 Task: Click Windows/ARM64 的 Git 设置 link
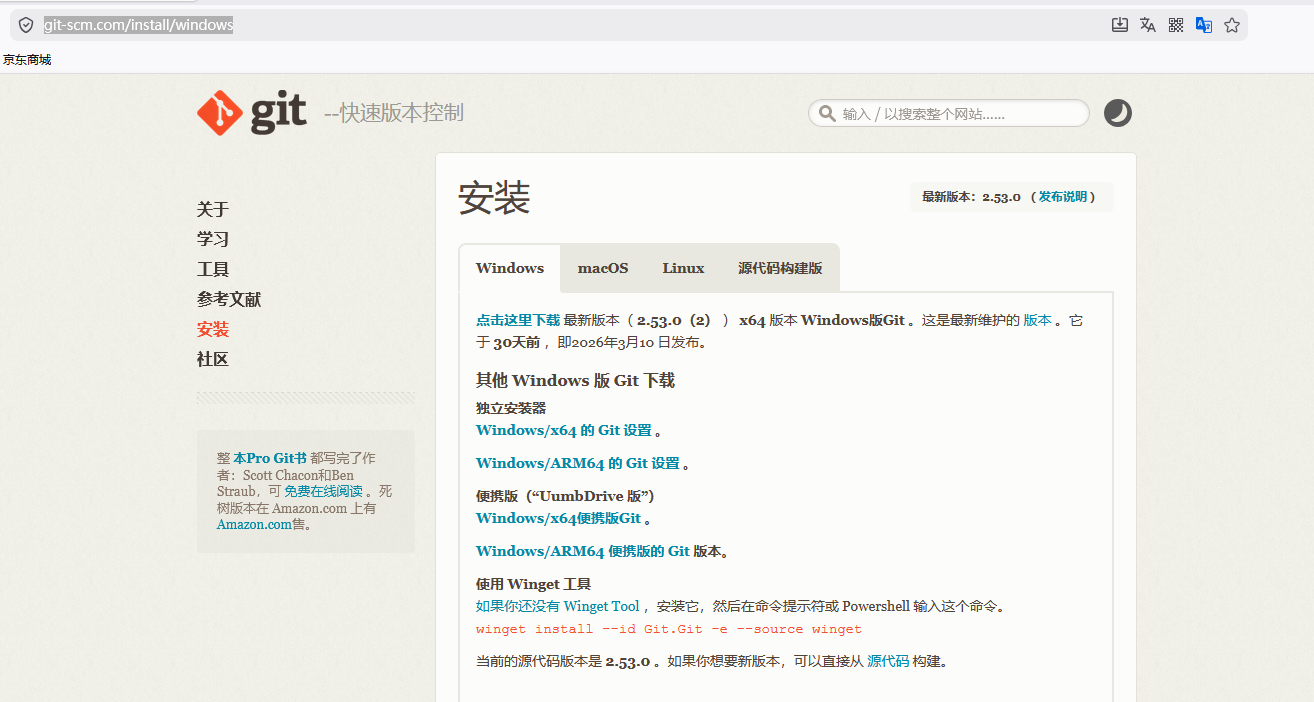pos(578,463)
